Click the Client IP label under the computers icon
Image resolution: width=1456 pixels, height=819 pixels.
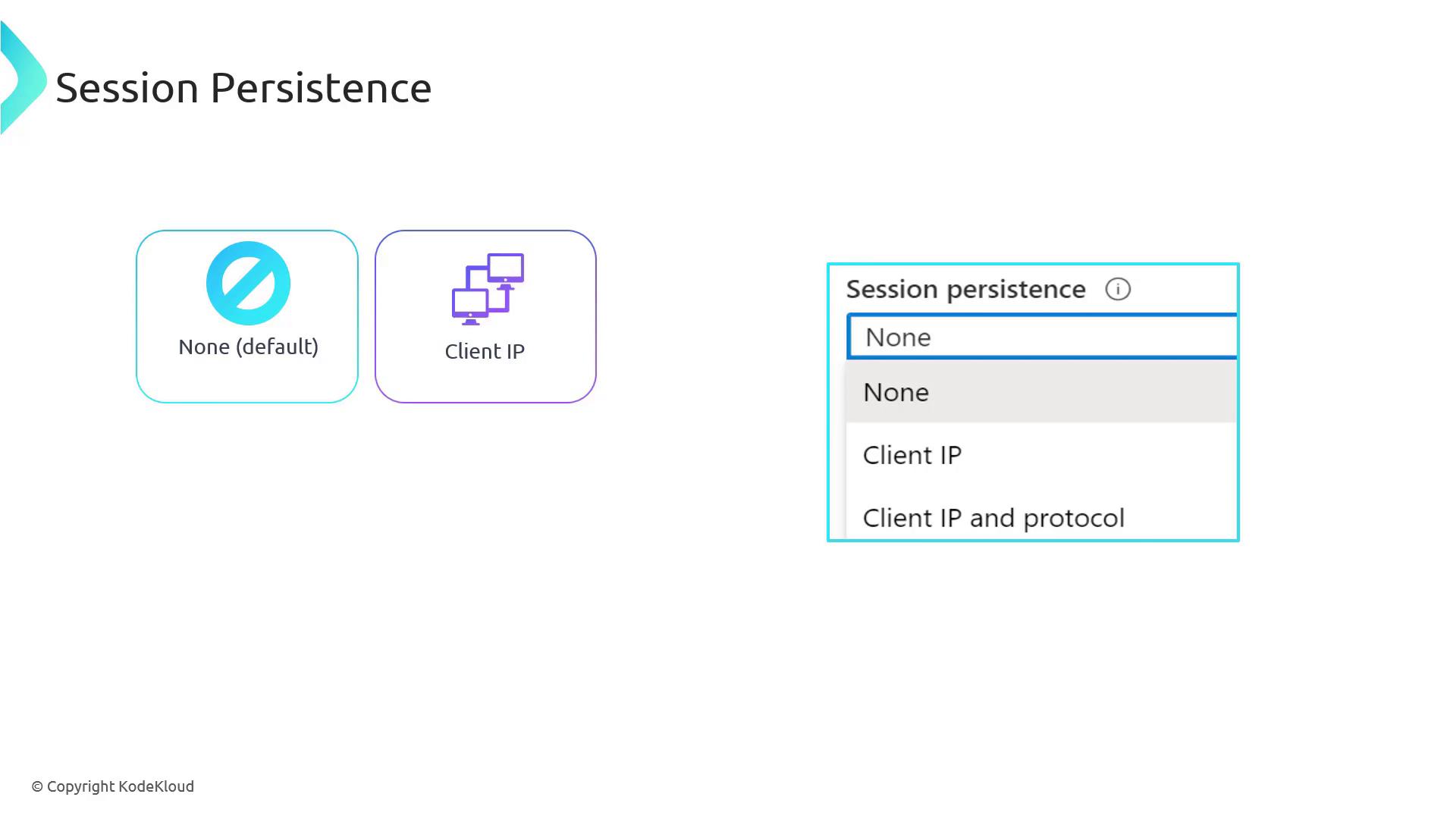coord(485,351)
